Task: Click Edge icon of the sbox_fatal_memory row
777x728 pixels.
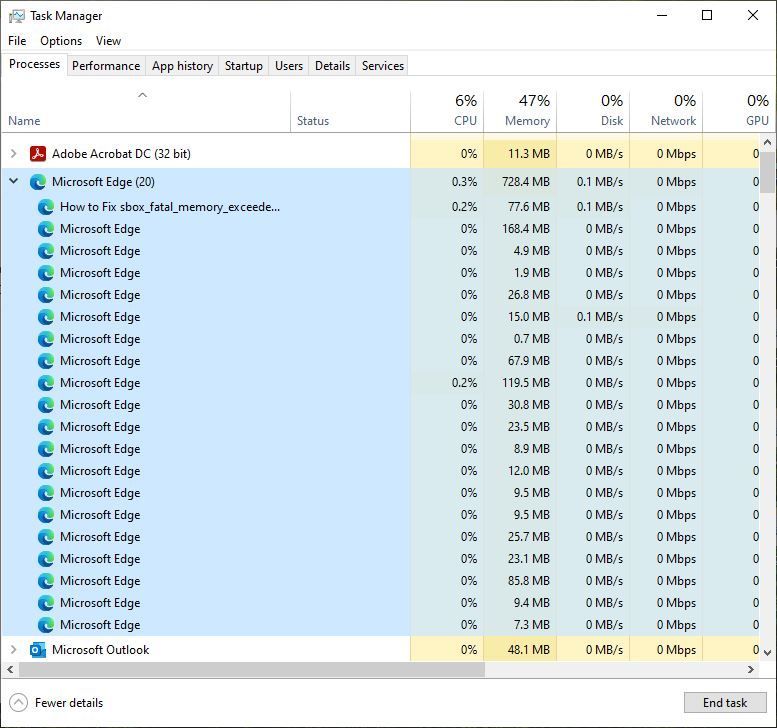Action: pos(46,207)
